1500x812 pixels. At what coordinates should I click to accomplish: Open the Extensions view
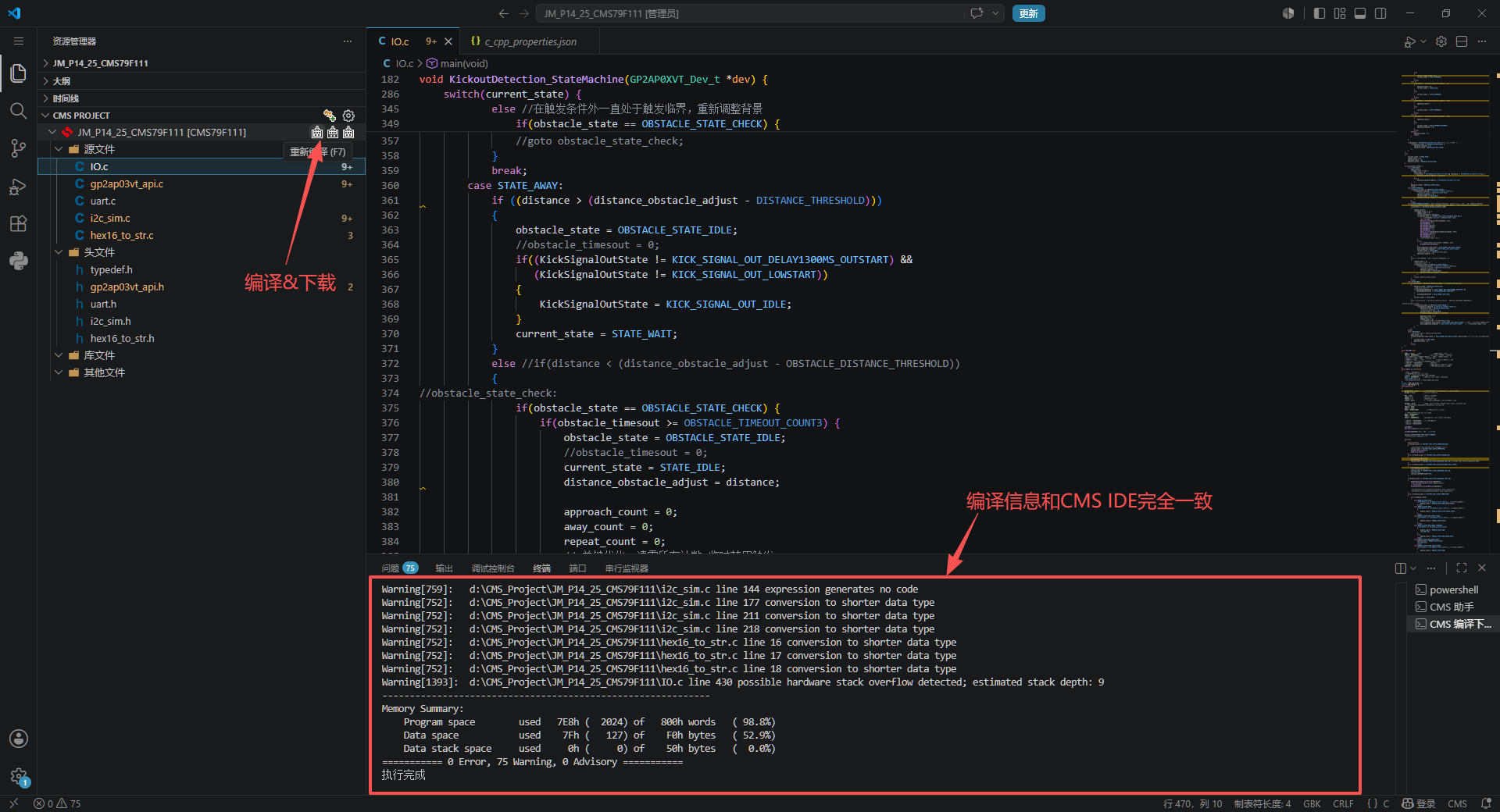(x=19, y=224)
